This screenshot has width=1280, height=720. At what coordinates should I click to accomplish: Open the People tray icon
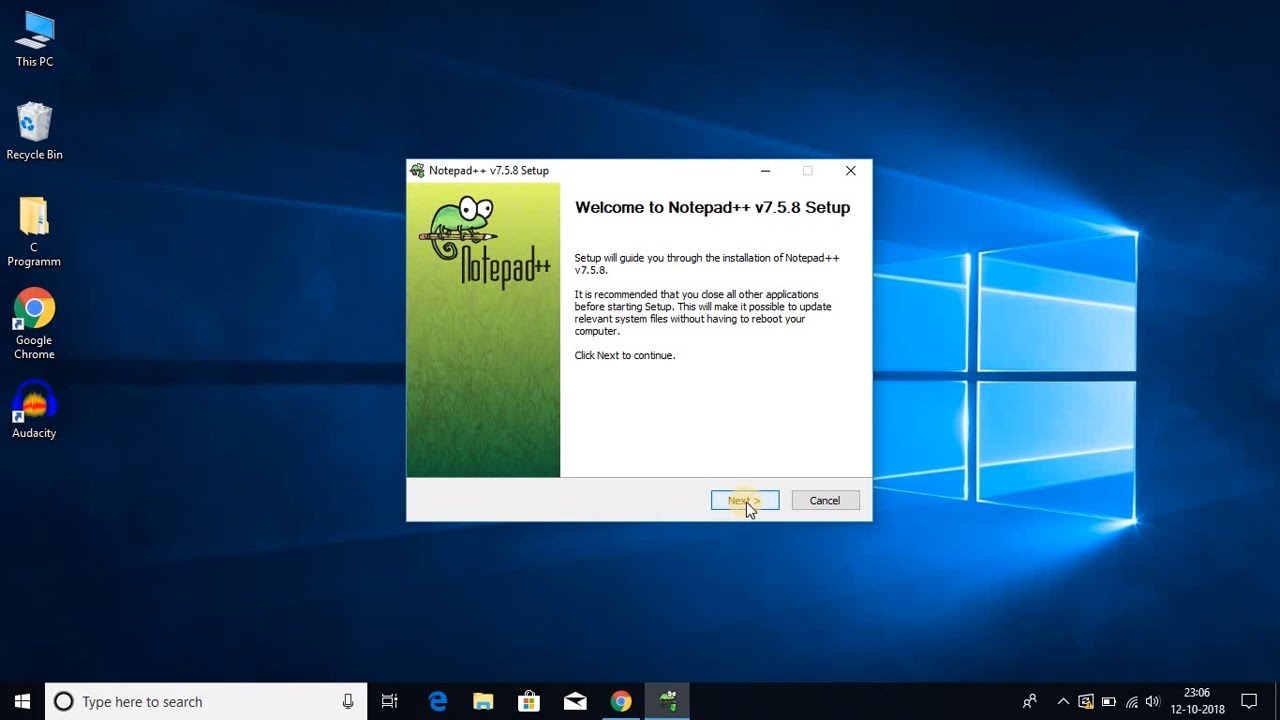[1030, 702]
